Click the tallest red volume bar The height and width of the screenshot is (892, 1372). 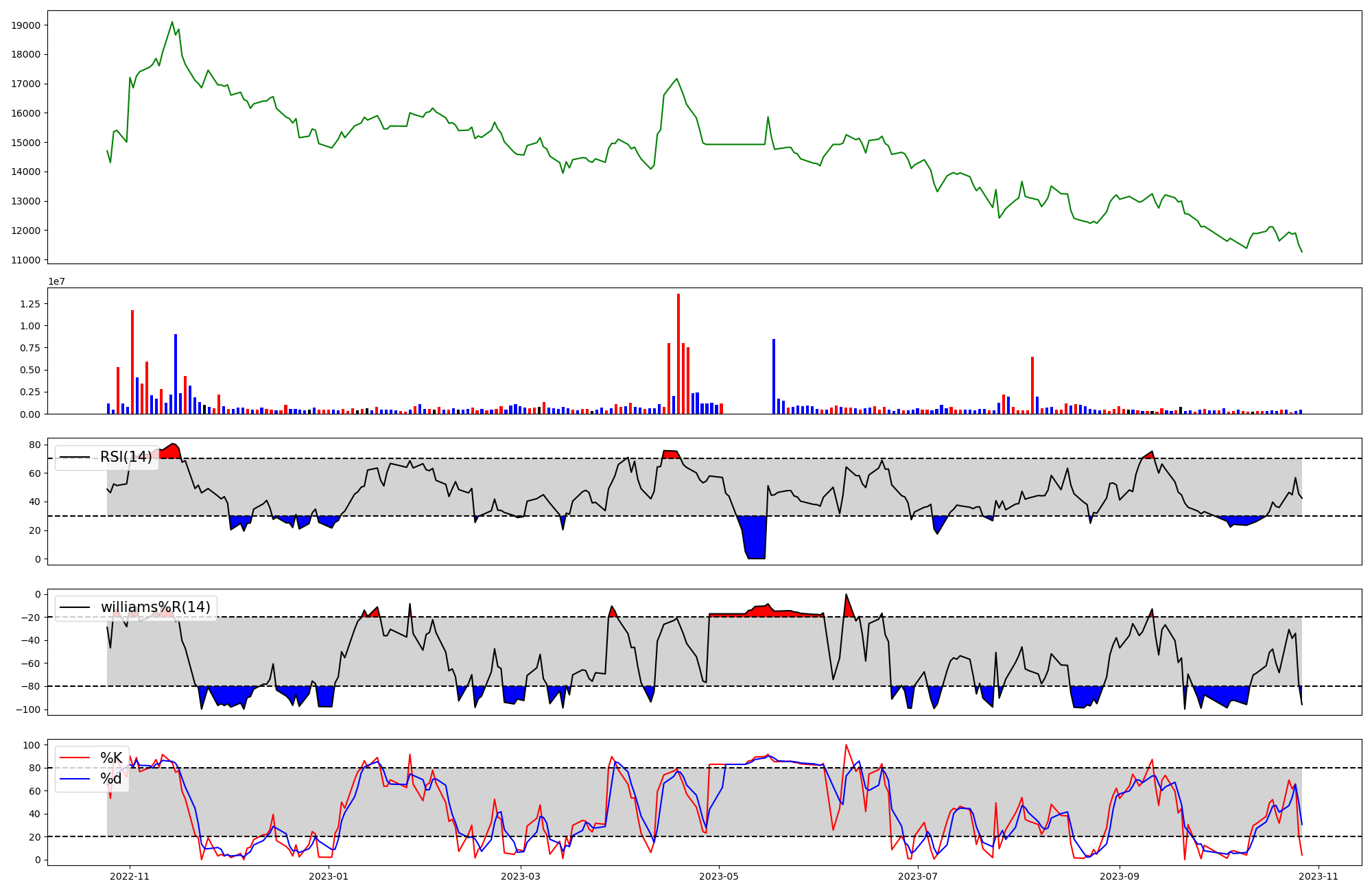coord(678,353)
